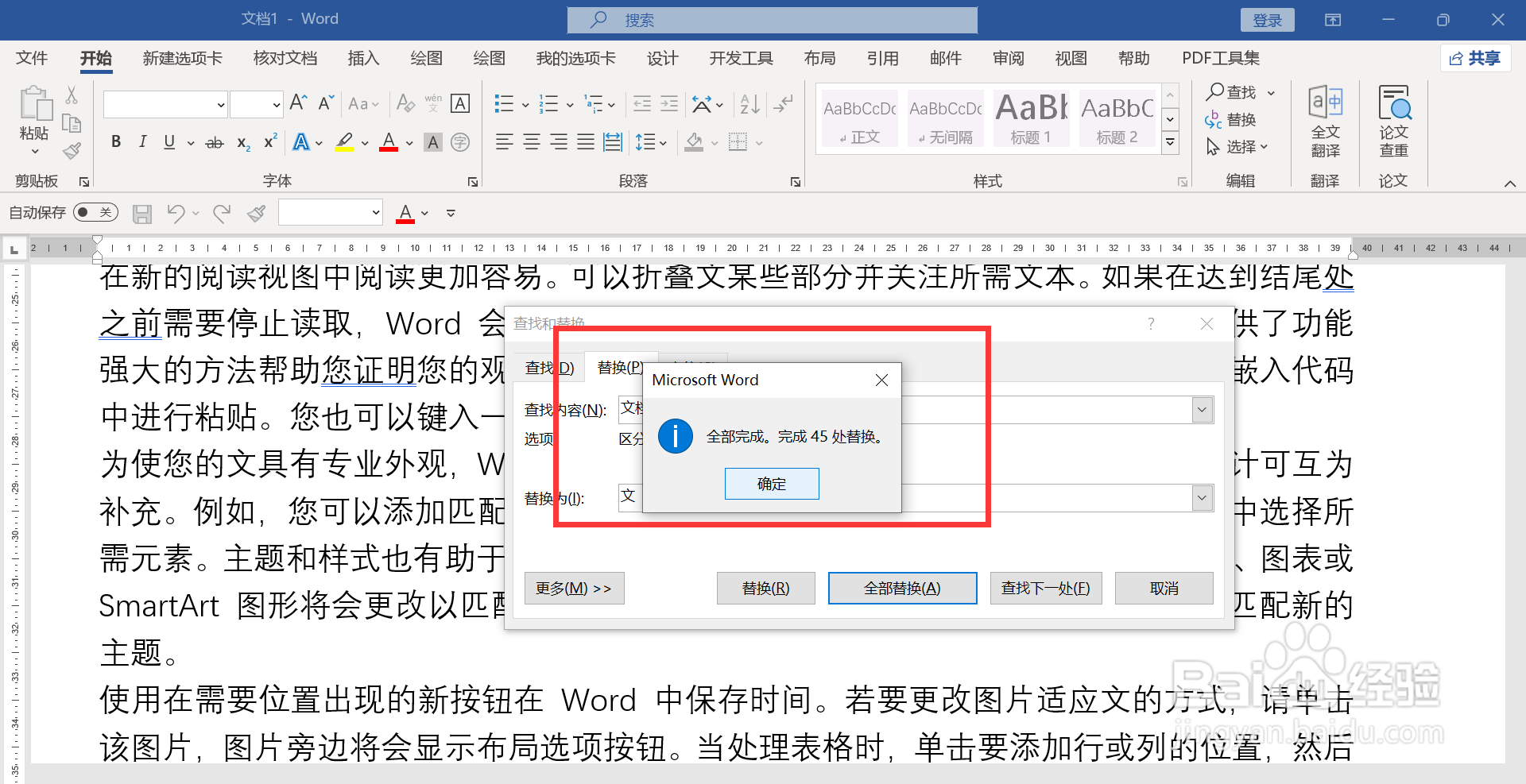The image size is (1526, 784).
Task: Click the Sort A-Z icon
Action: point(749,103)
